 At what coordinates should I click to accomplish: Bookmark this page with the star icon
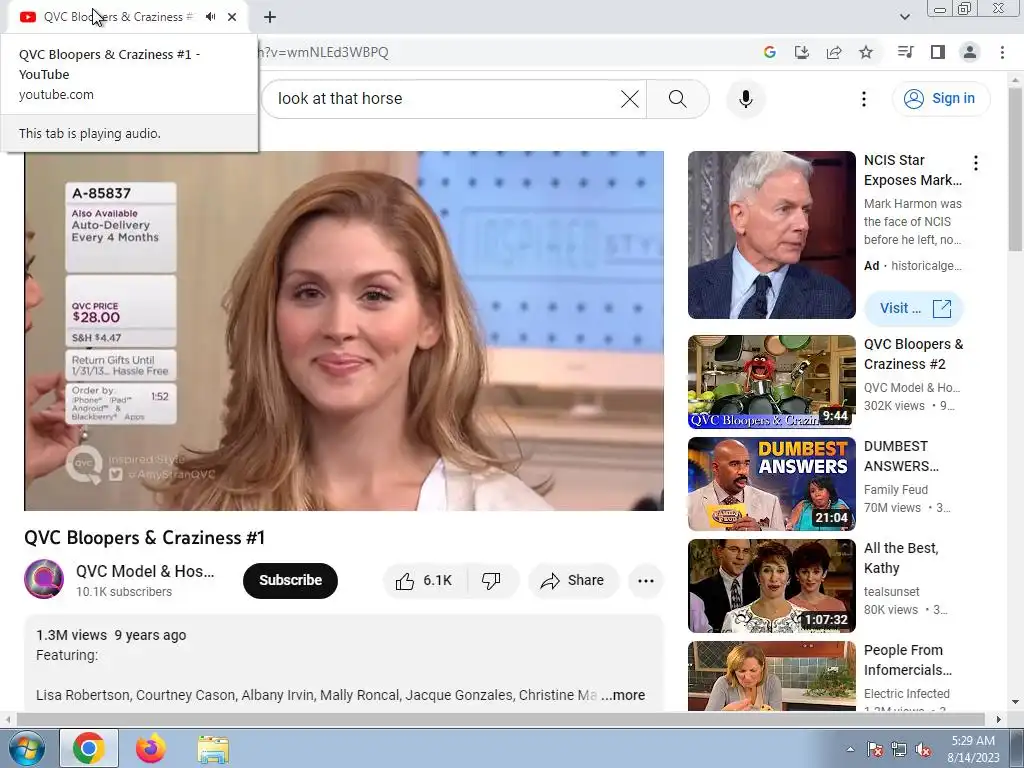[x=866, y=52]
